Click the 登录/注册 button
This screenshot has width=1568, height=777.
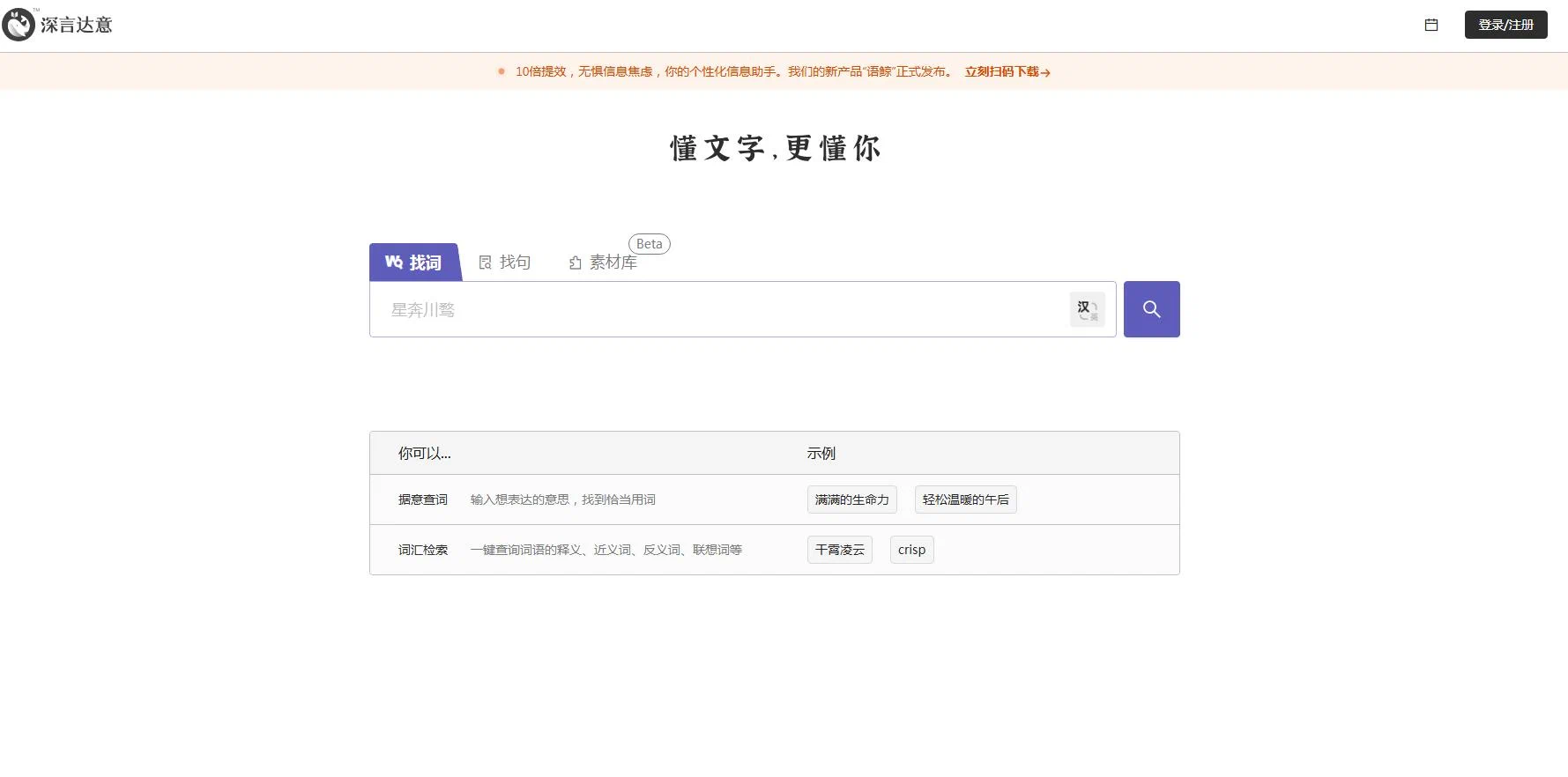pyautogui.click(x=1505, y=25)
